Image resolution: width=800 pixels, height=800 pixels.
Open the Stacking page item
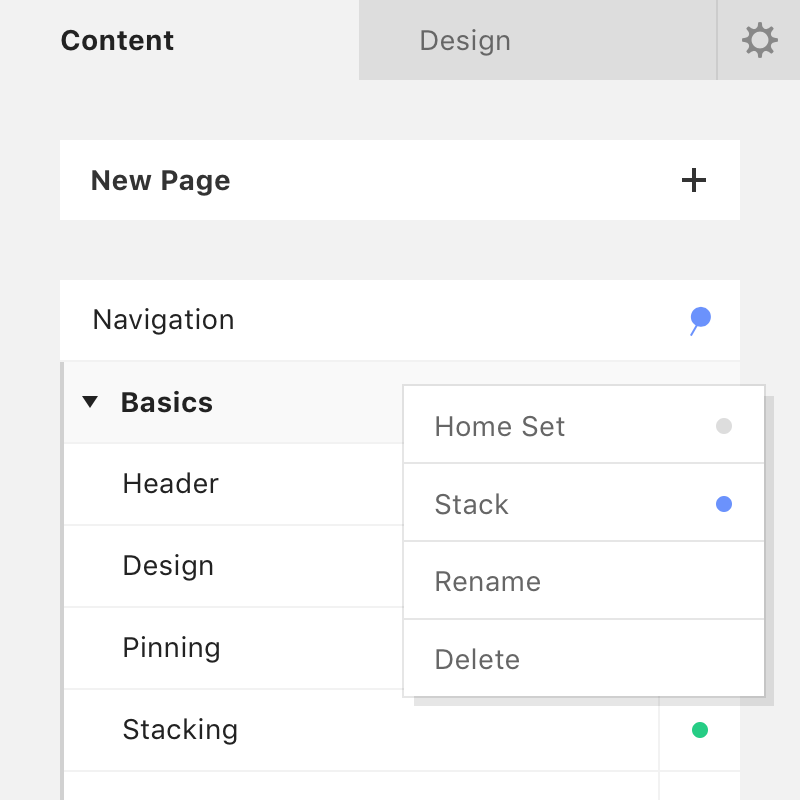(x=180, y=730)
